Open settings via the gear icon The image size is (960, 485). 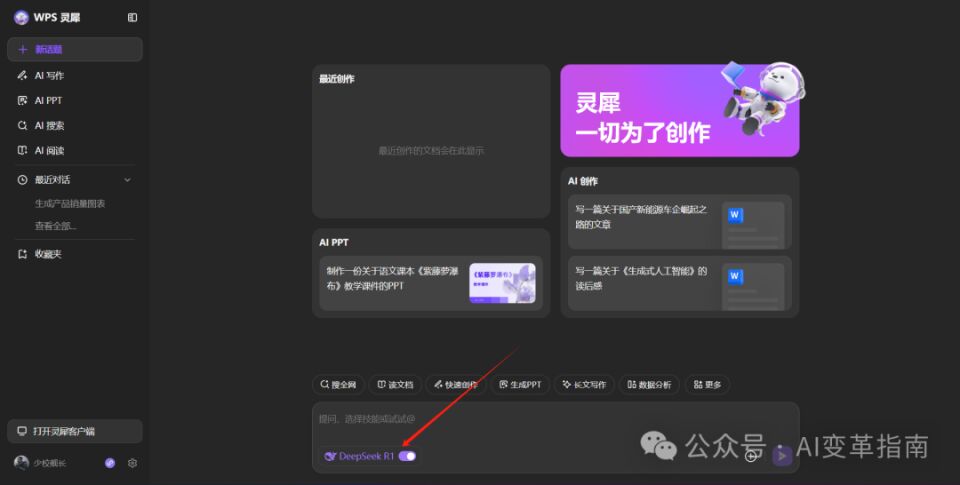coord(132,463)
